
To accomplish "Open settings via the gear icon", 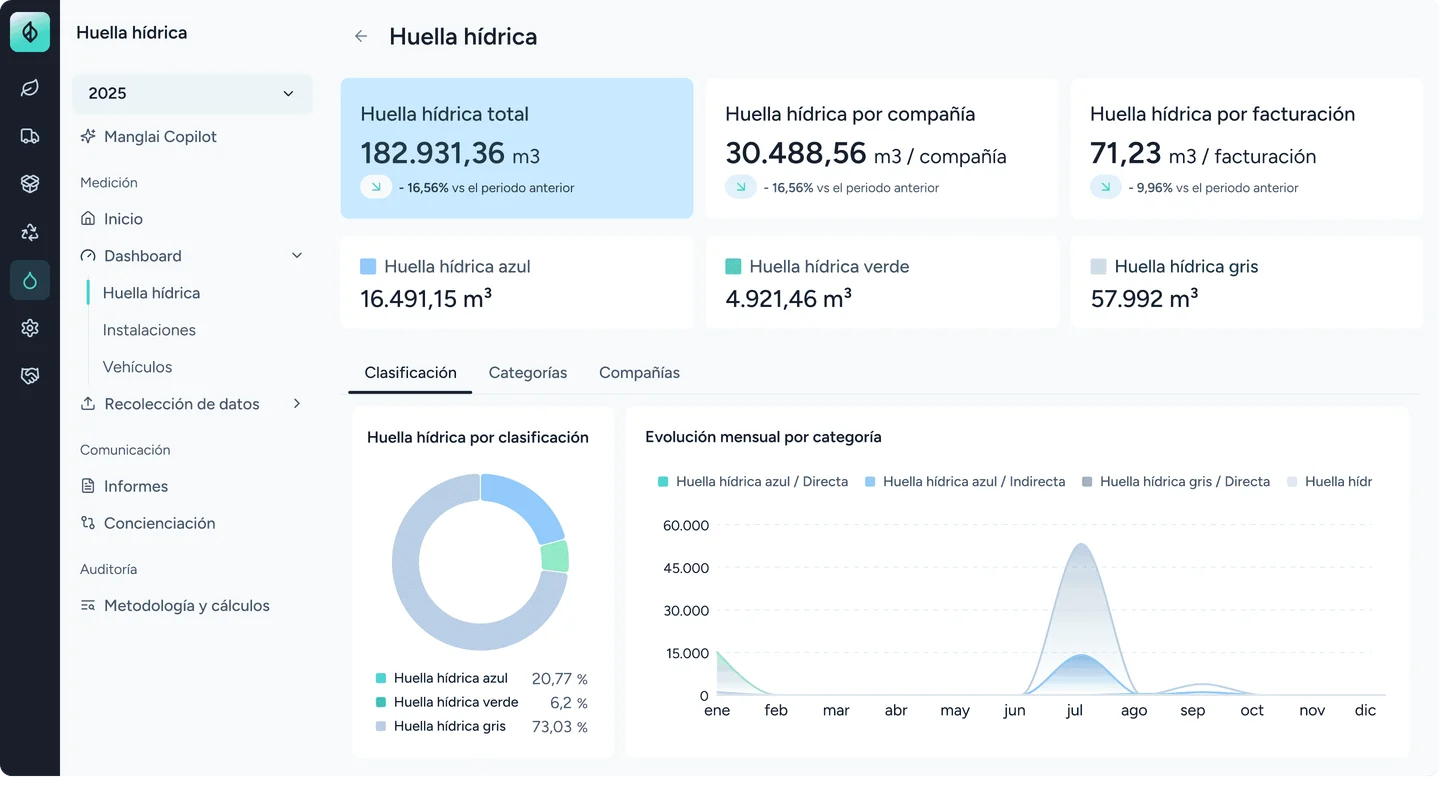I will coord(30,328).
